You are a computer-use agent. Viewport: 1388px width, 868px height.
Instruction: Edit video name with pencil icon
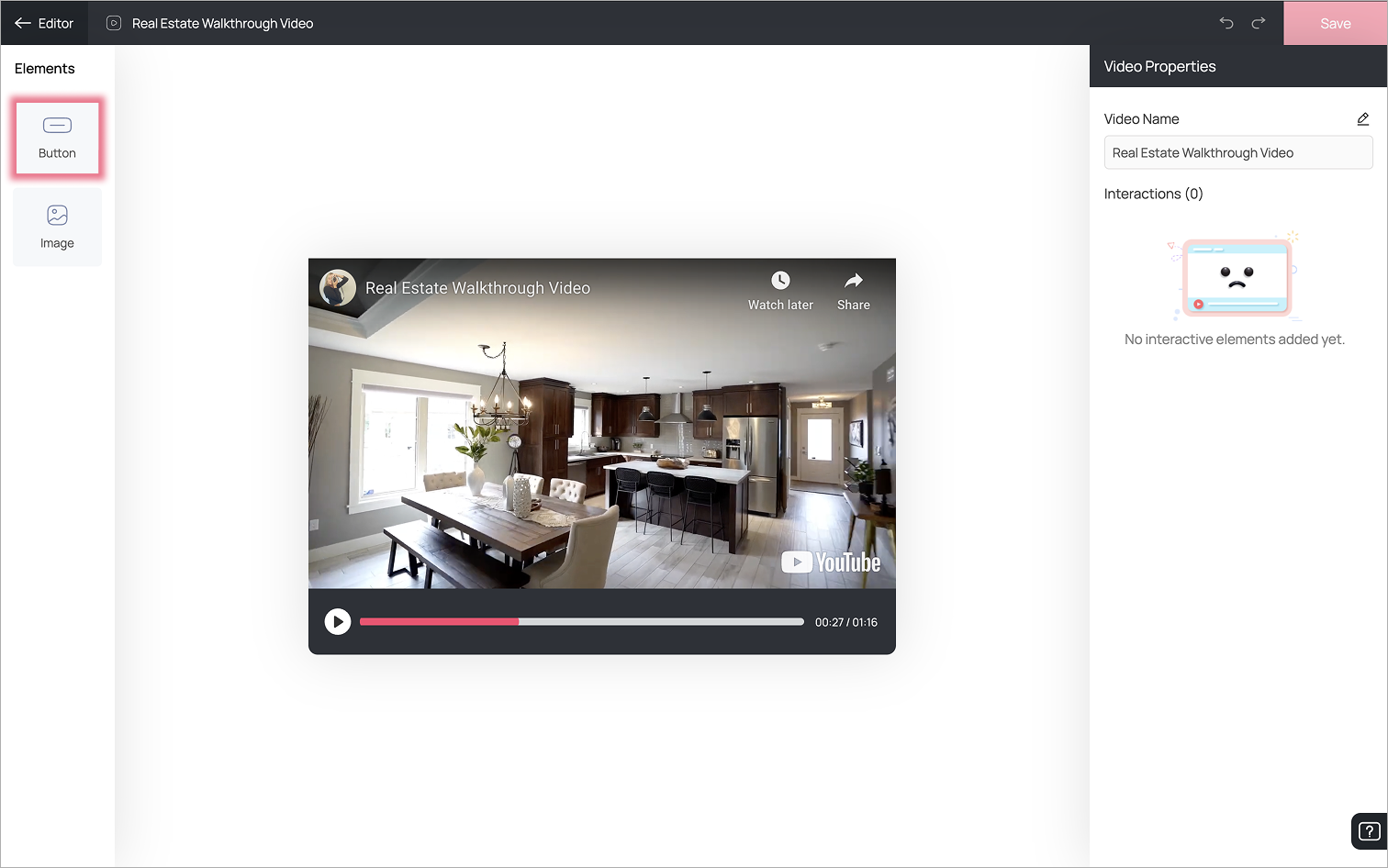(x=1363, y=119)
